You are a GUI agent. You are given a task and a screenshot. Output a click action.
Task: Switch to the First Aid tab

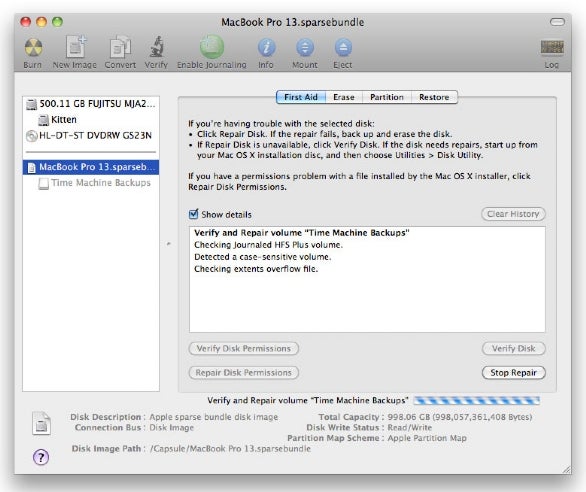click(301, 97)
